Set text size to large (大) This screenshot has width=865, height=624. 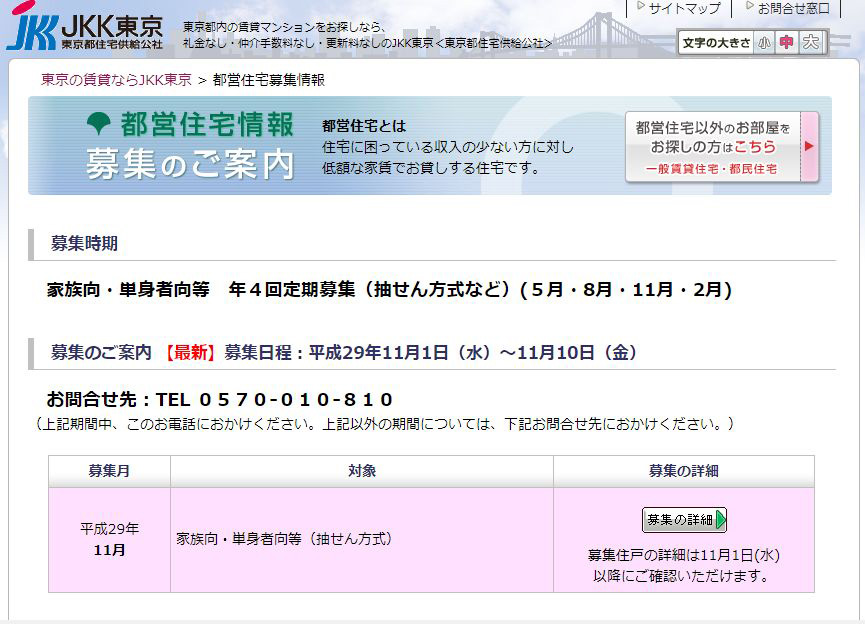pyautogui.click(x=811, y=42)
